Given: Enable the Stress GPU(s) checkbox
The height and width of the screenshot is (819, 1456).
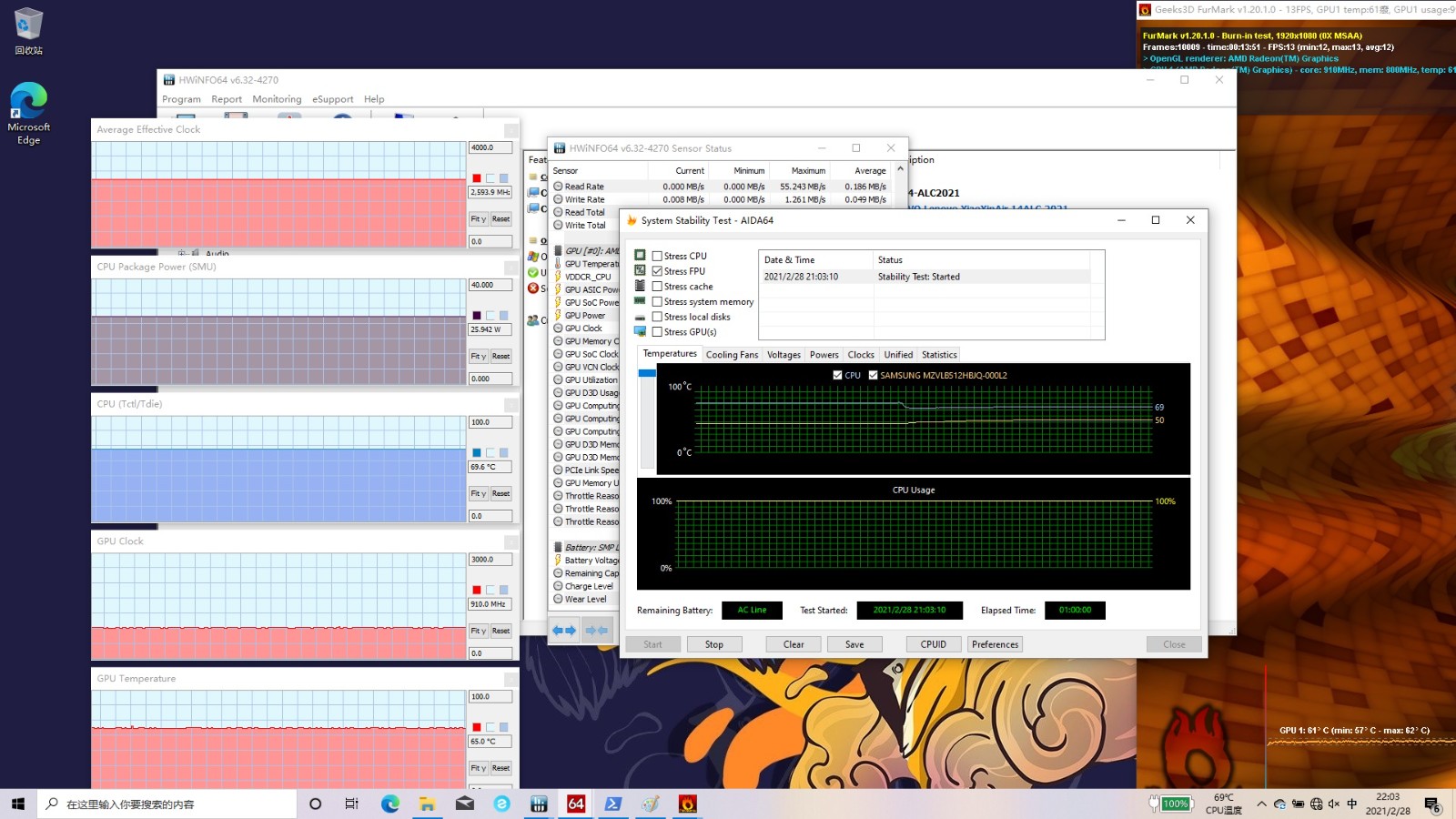Looking at the screenshot, I should tap(657, 332).
